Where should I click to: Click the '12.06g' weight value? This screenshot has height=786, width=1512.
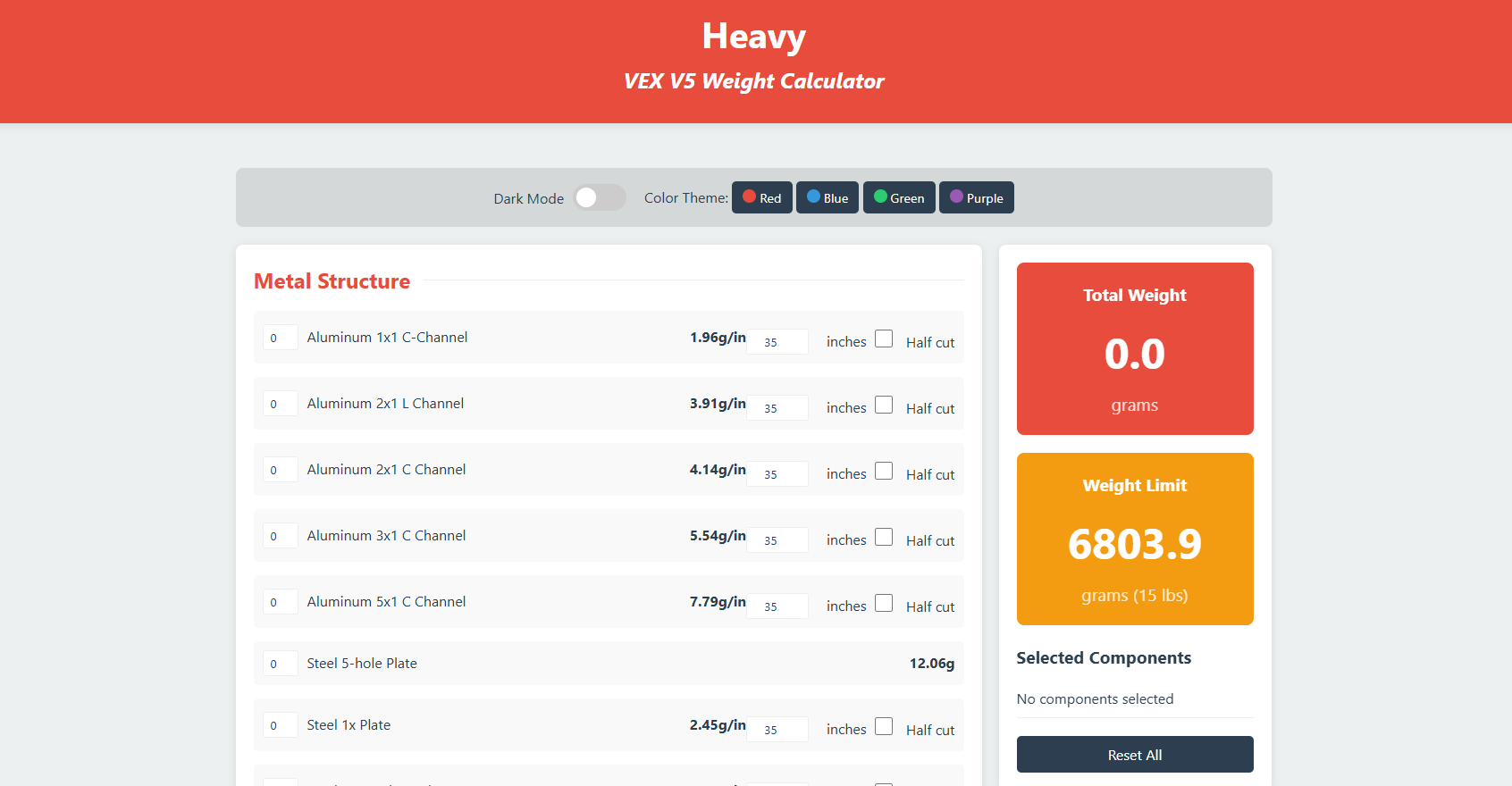tap(932, 664)
